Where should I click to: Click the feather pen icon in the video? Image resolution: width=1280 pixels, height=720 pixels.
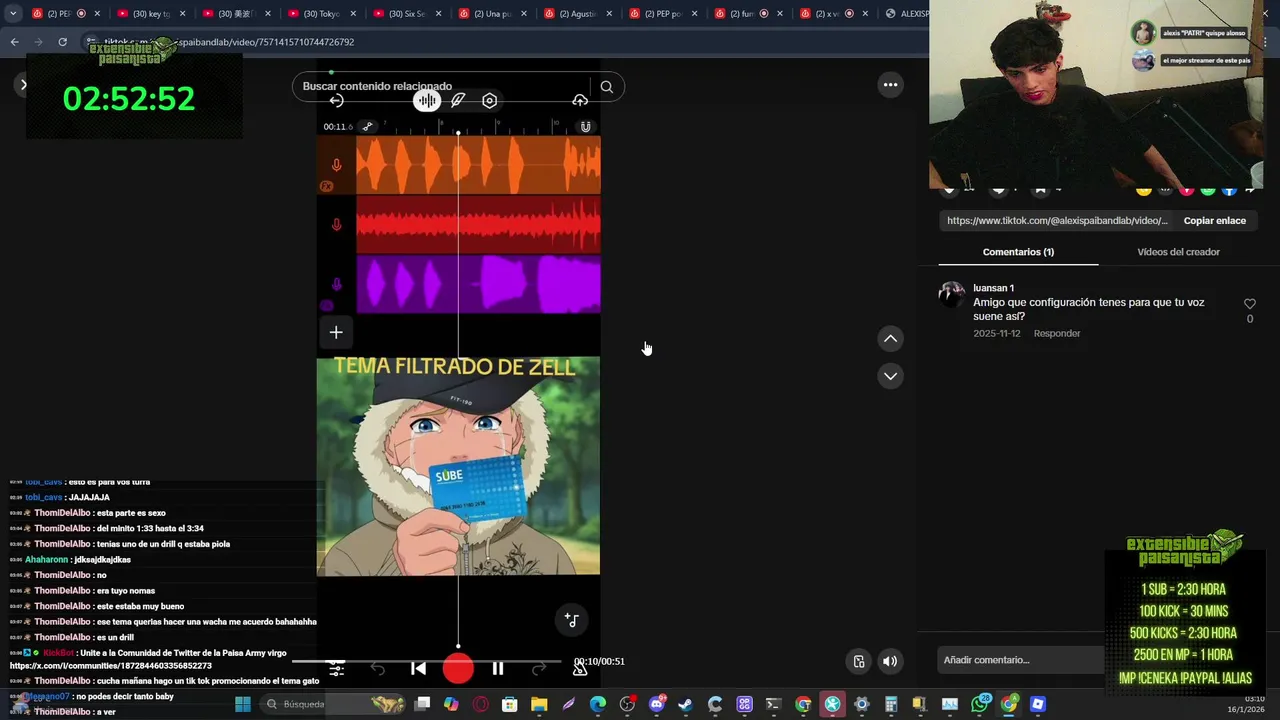coord(458,100)
